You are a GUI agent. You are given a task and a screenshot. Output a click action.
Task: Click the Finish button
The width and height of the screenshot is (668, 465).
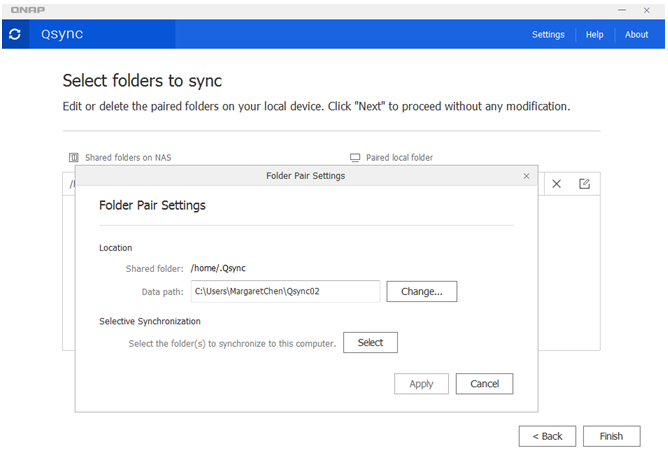612,436
